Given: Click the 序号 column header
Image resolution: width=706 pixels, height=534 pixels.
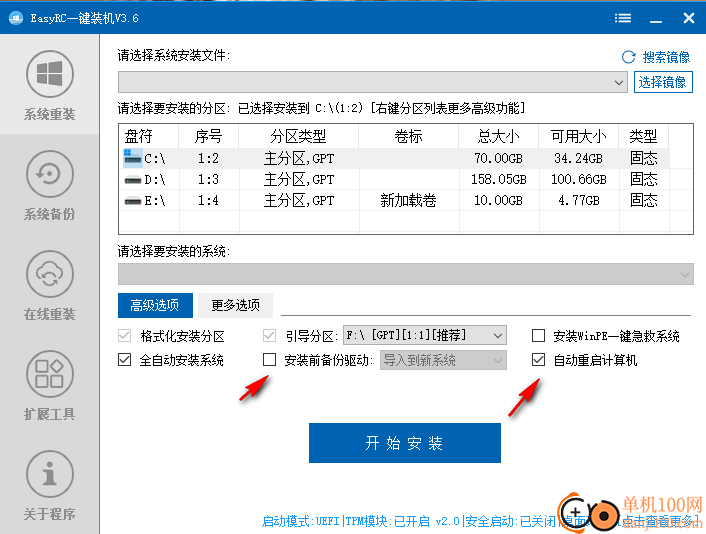Looking at the screenshot, I should point(208,136).
